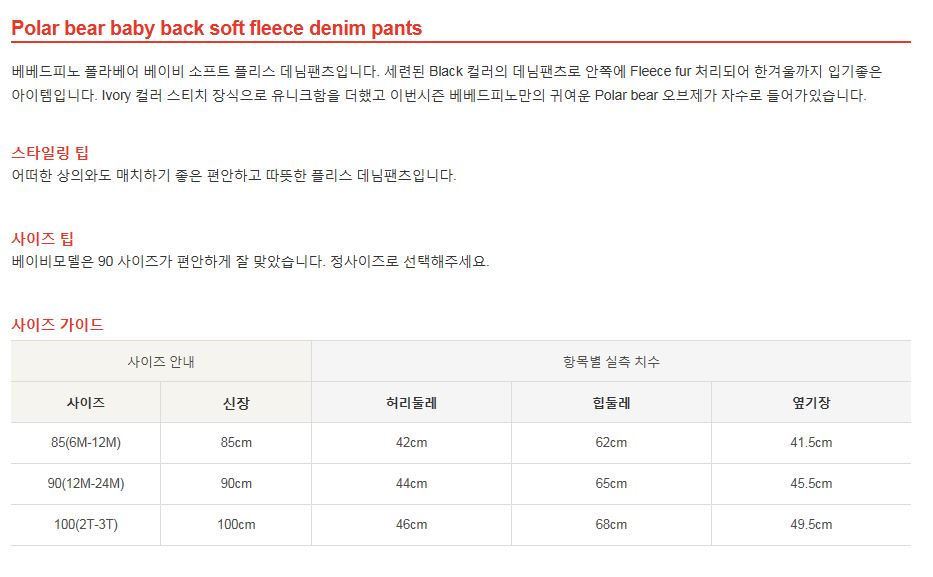Click the 41.5cm side length cell
933x577 pixels.
811,443
